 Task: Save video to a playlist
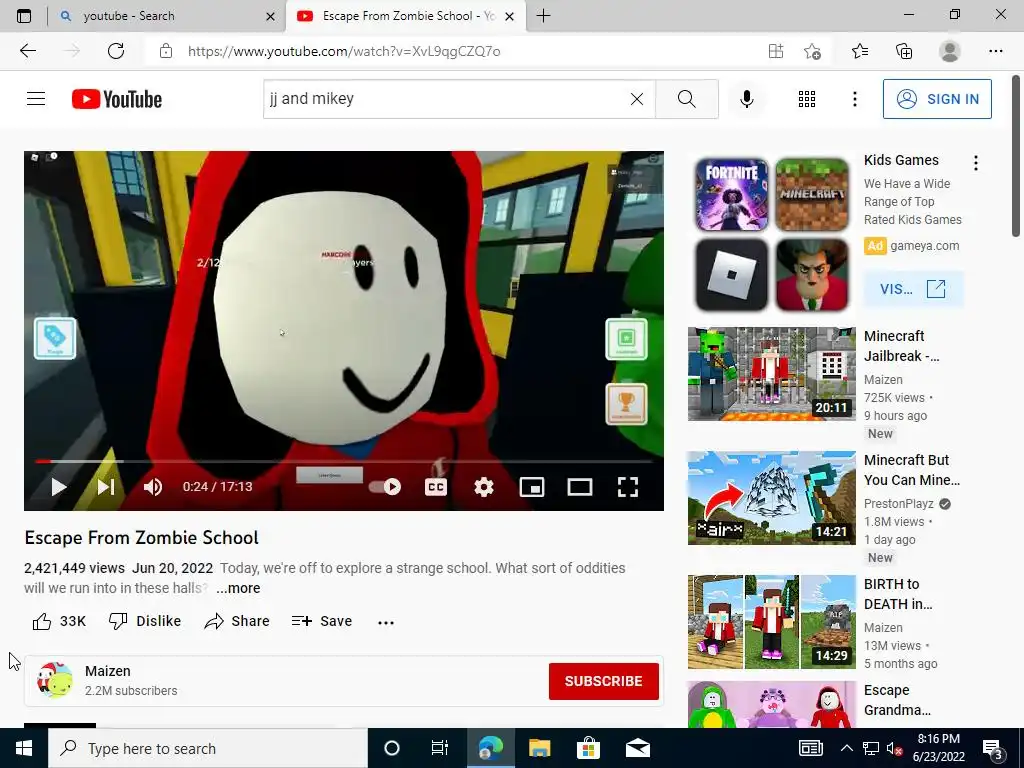coord(322,621)
